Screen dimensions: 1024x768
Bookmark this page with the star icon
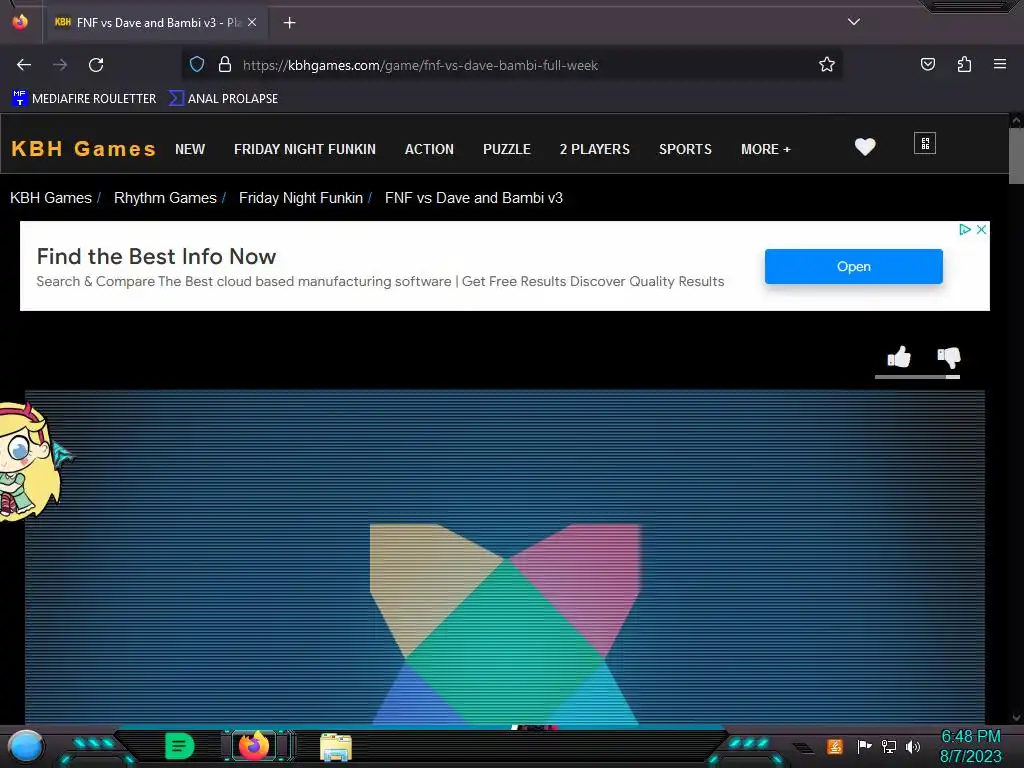pyautogui.click(x=827, y=65)
